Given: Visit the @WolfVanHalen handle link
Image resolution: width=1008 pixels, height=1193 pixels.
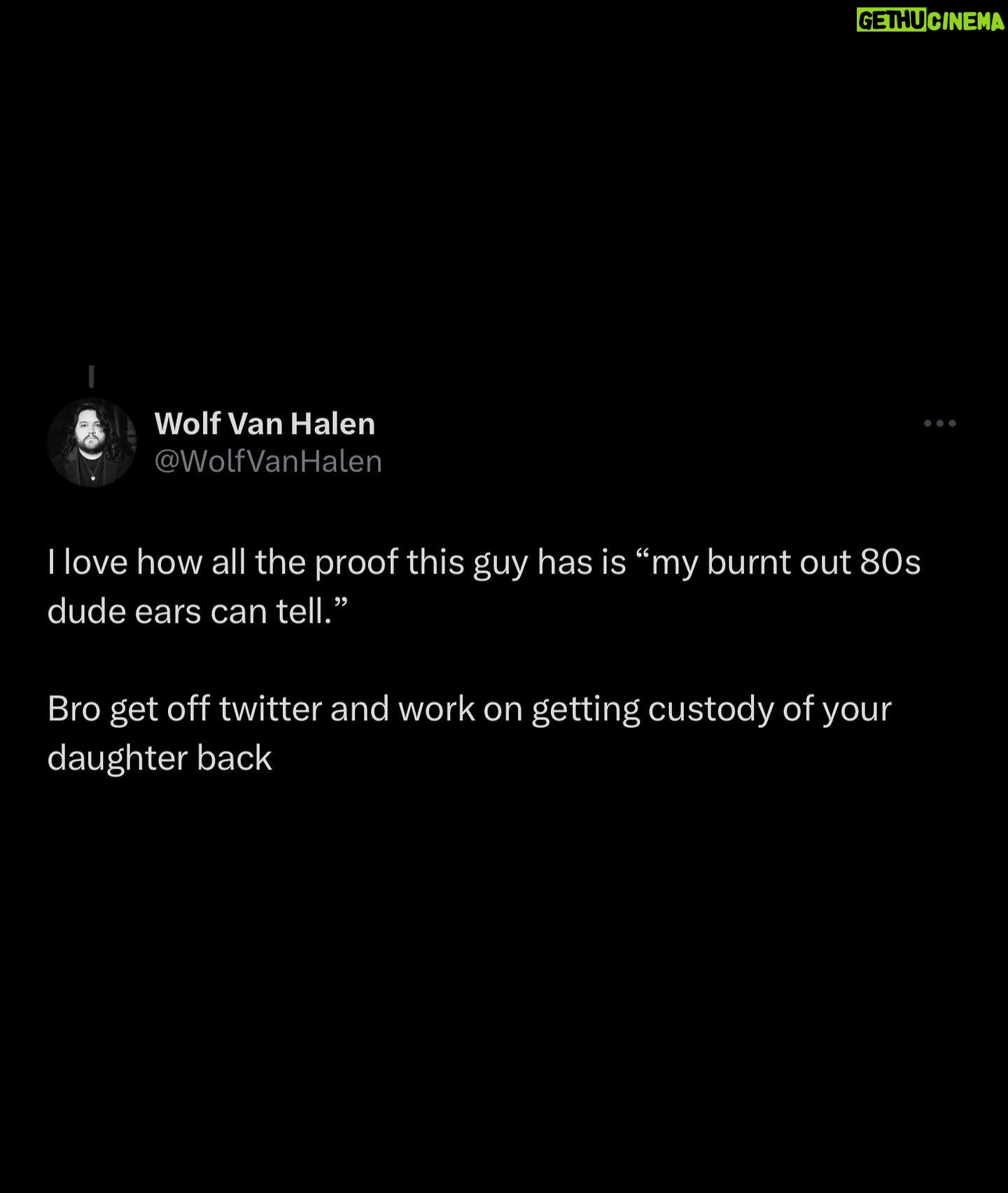Looking at the screenshot, I should [x=268, y=461].
